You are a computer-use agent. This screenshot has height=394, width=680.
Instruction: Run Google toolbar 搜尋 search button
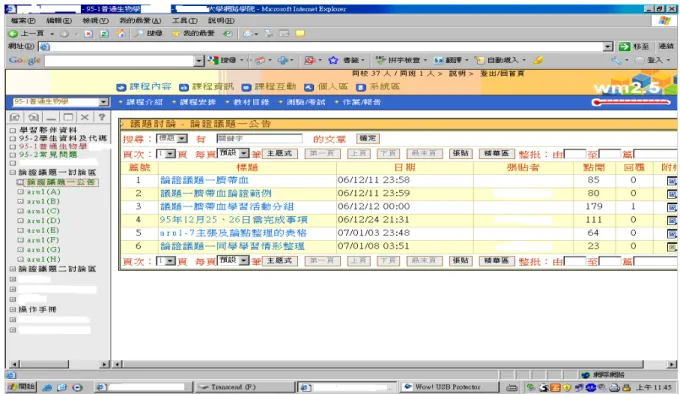[222, 60]
